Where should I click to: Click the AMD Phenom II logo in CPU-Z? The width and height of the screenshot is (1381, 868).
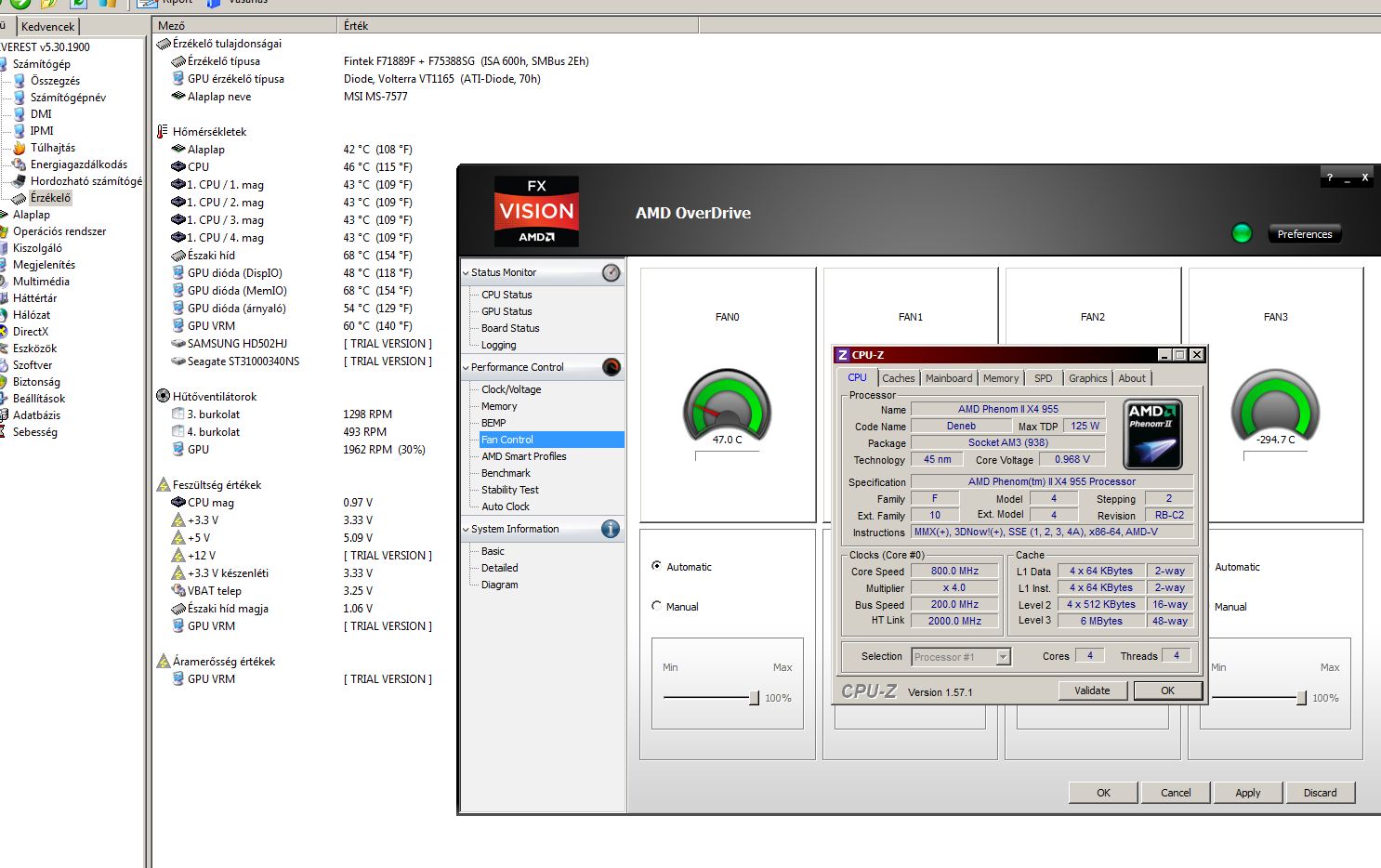pyautogui.click(x=1152, y=434)
